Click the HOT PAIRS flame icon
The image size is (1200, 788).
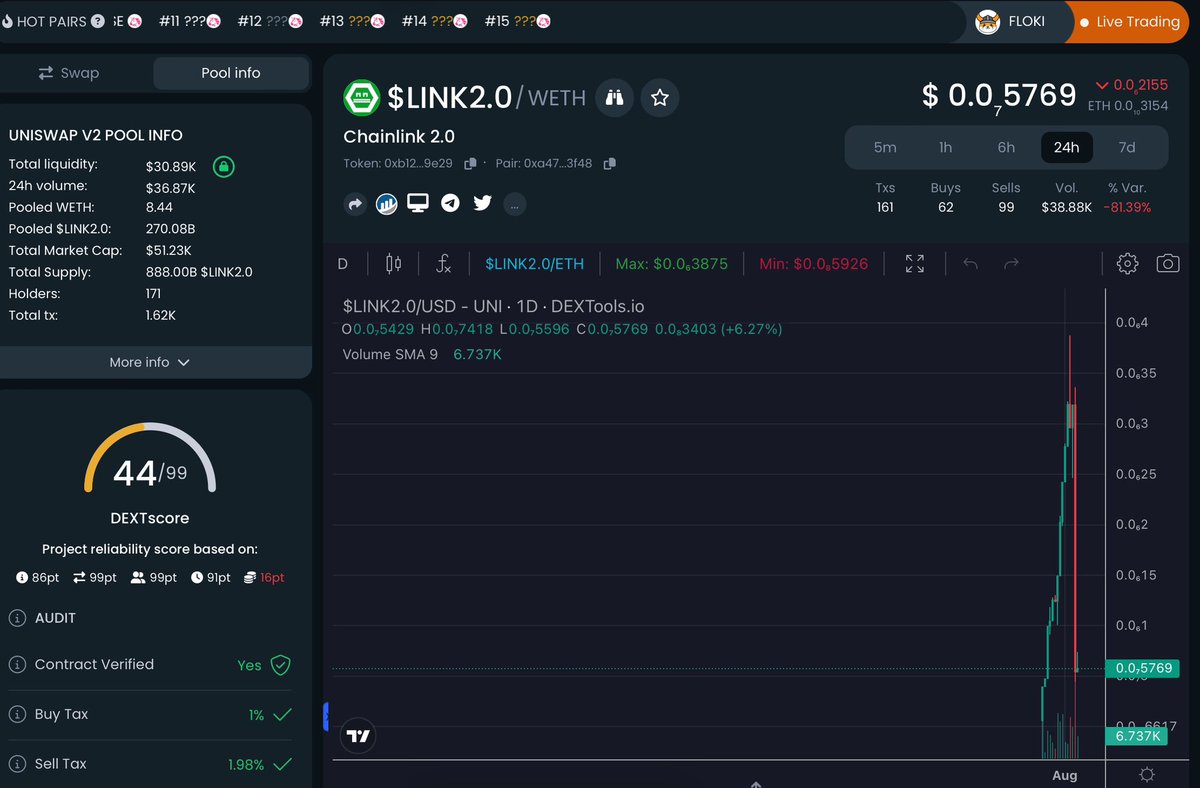[x=6, y=21]
